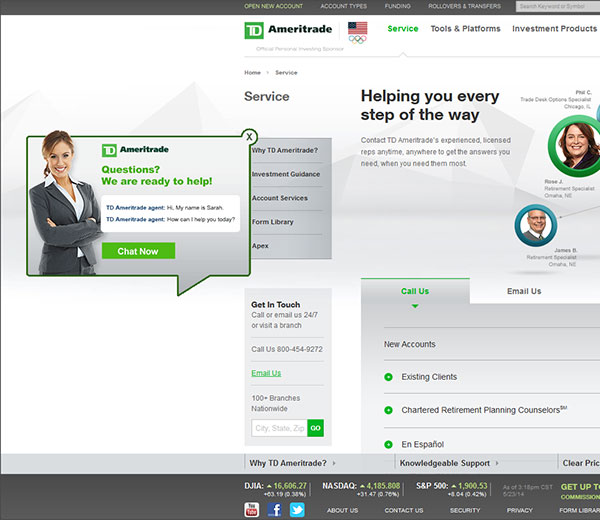Open Why TD Ameritrade? sidebar item
Screen dimensions: 600x520
285,150
